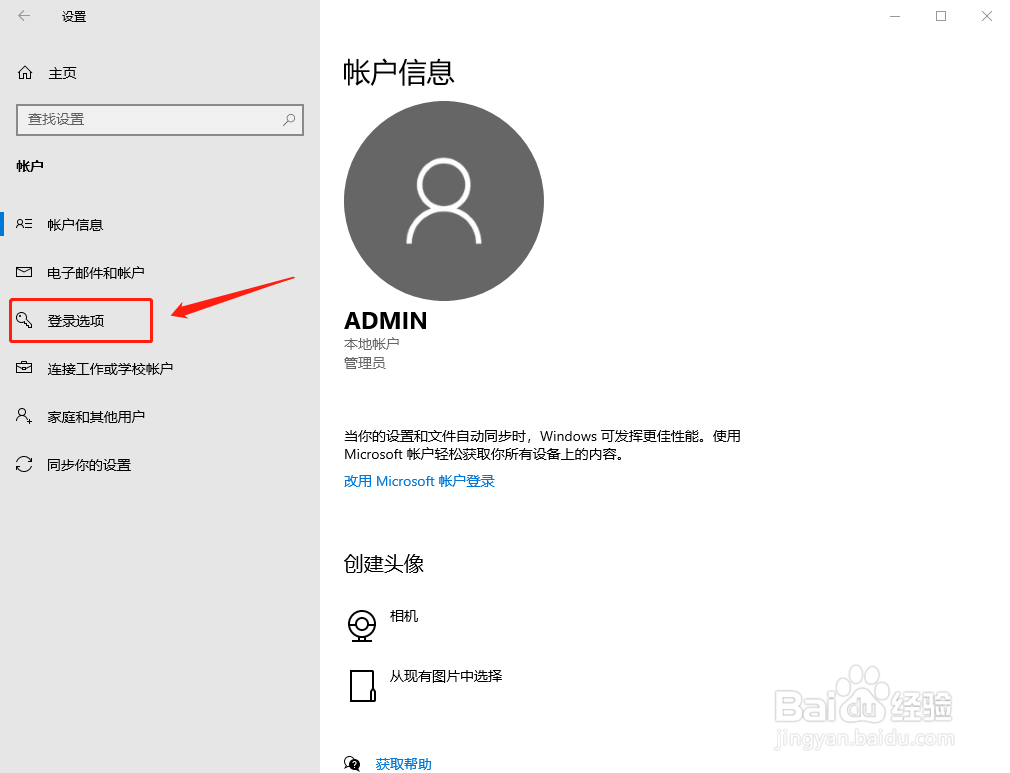
Task: Click the sync icon next to 同步你的设置
Action: pyautogui.click(x=25, y=464)
